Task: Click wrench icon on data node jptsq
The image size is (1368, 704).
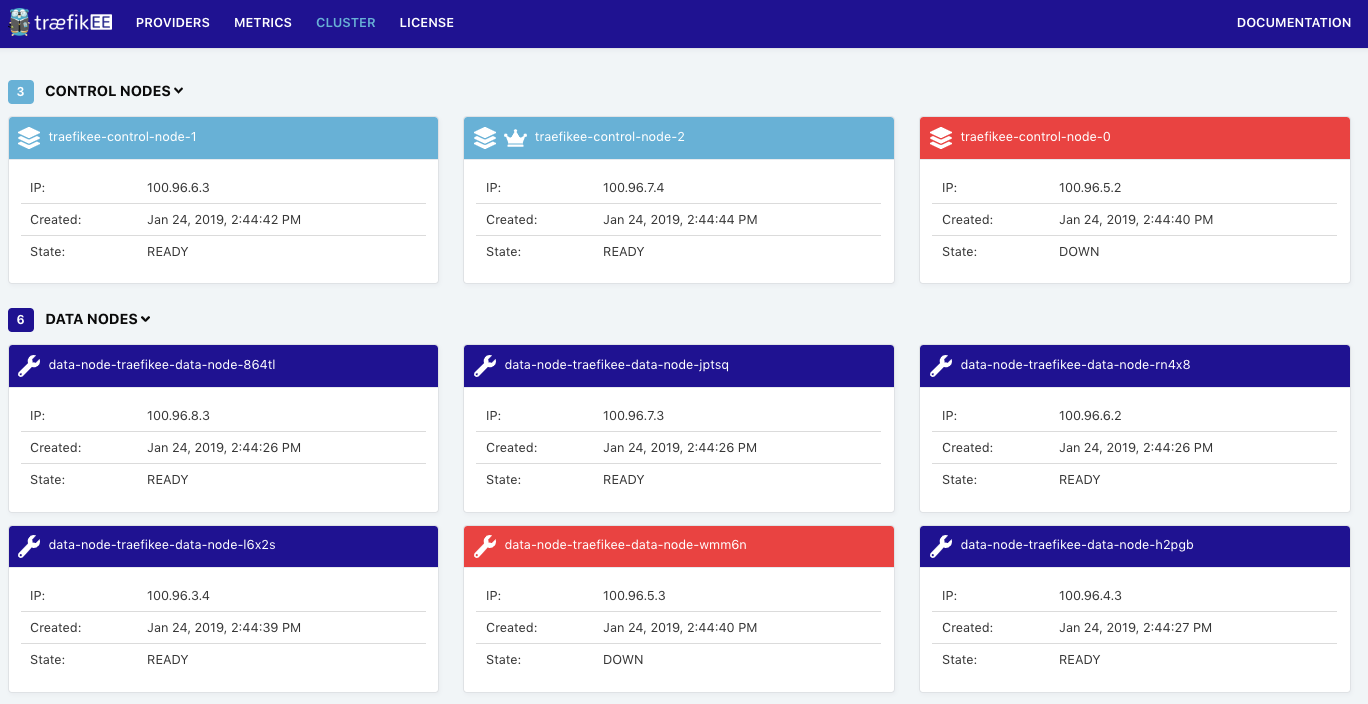Action: click(485, 365)
